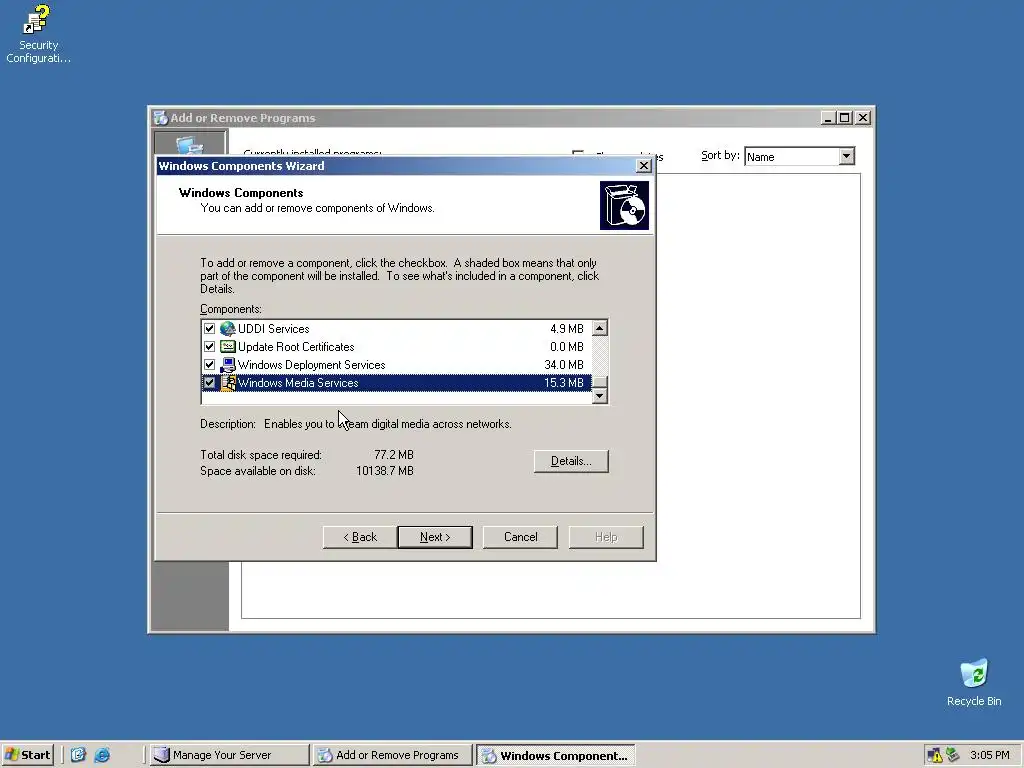
Task: Open the Sort by Name dropdown
Action: coord(846,156)
